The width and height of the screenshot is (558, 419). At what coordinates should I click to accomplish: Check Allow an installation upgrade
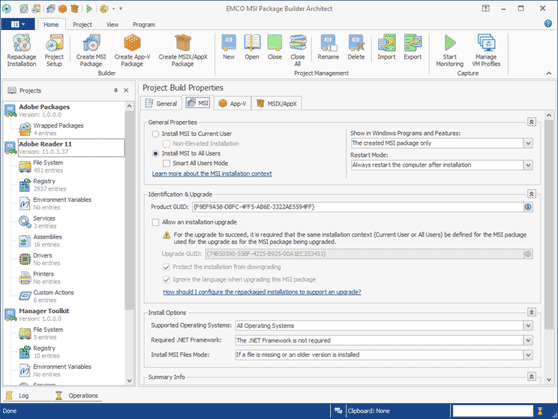(156, 222)
